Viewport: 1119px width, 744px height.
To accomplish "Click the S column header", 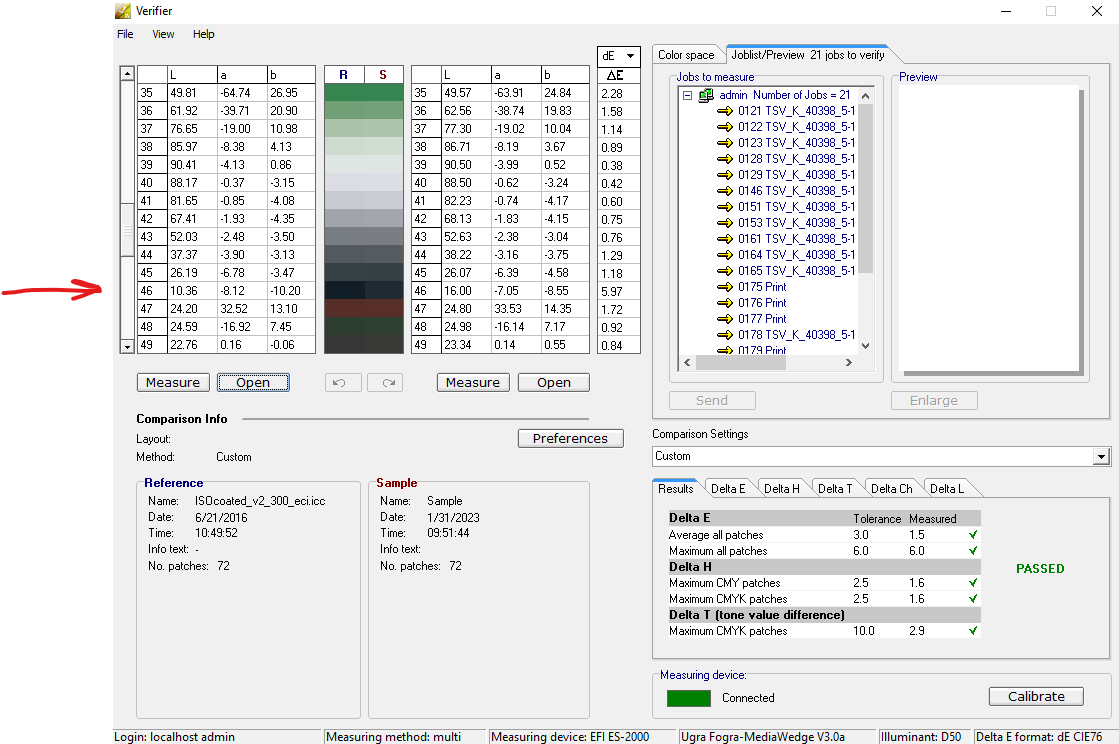I will click(x=384, y=75).
